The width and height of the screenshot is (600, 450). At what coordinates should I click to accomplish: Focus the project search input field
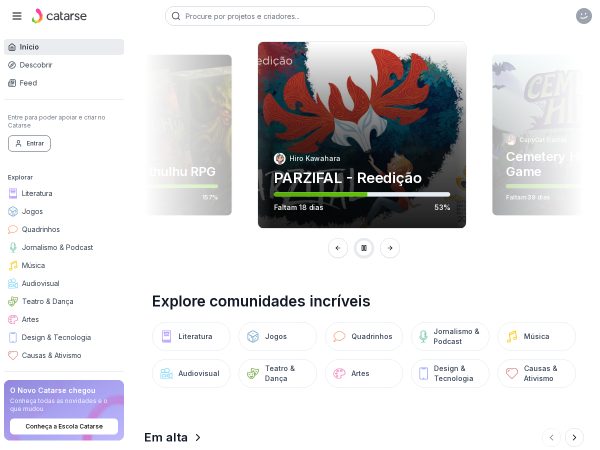[300, 16]
